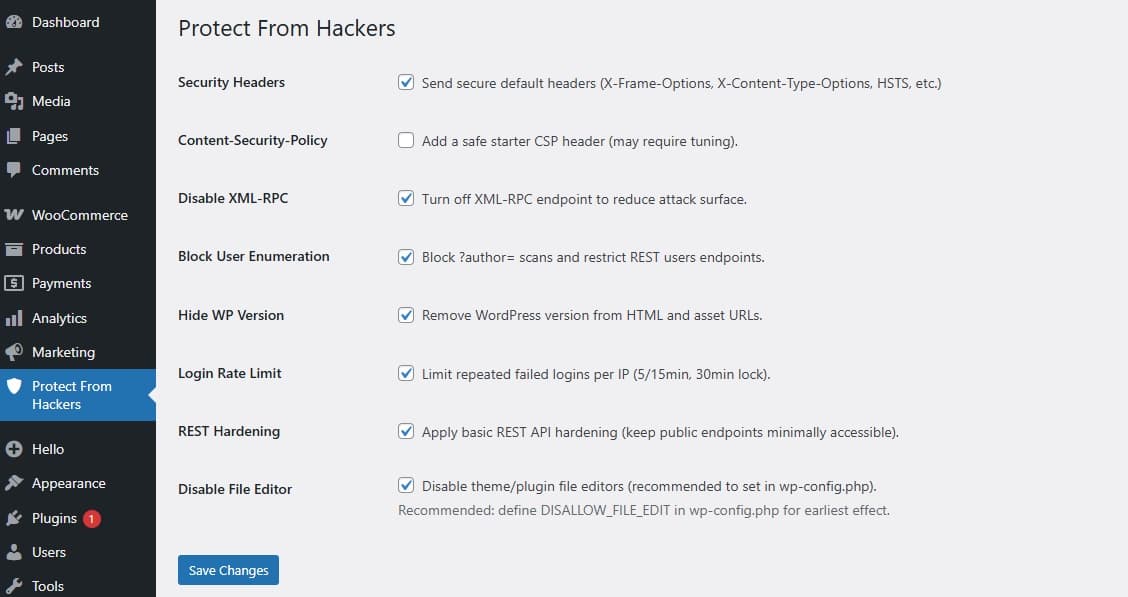The width and height of the screenshot is (1128, 597).
Task: Click the Appearance paintbrush icon
Action: point(14,483)
